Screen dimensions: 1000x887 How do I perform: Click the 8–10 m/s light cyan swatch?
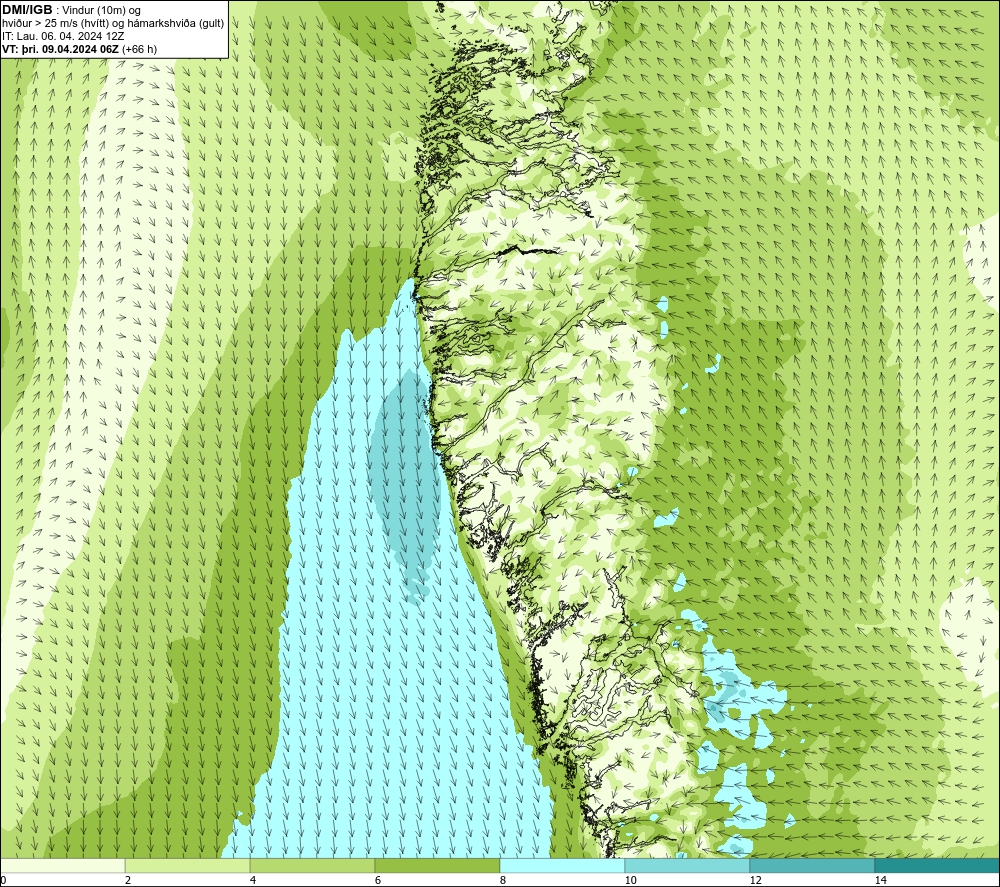click(x=562, y=865)
